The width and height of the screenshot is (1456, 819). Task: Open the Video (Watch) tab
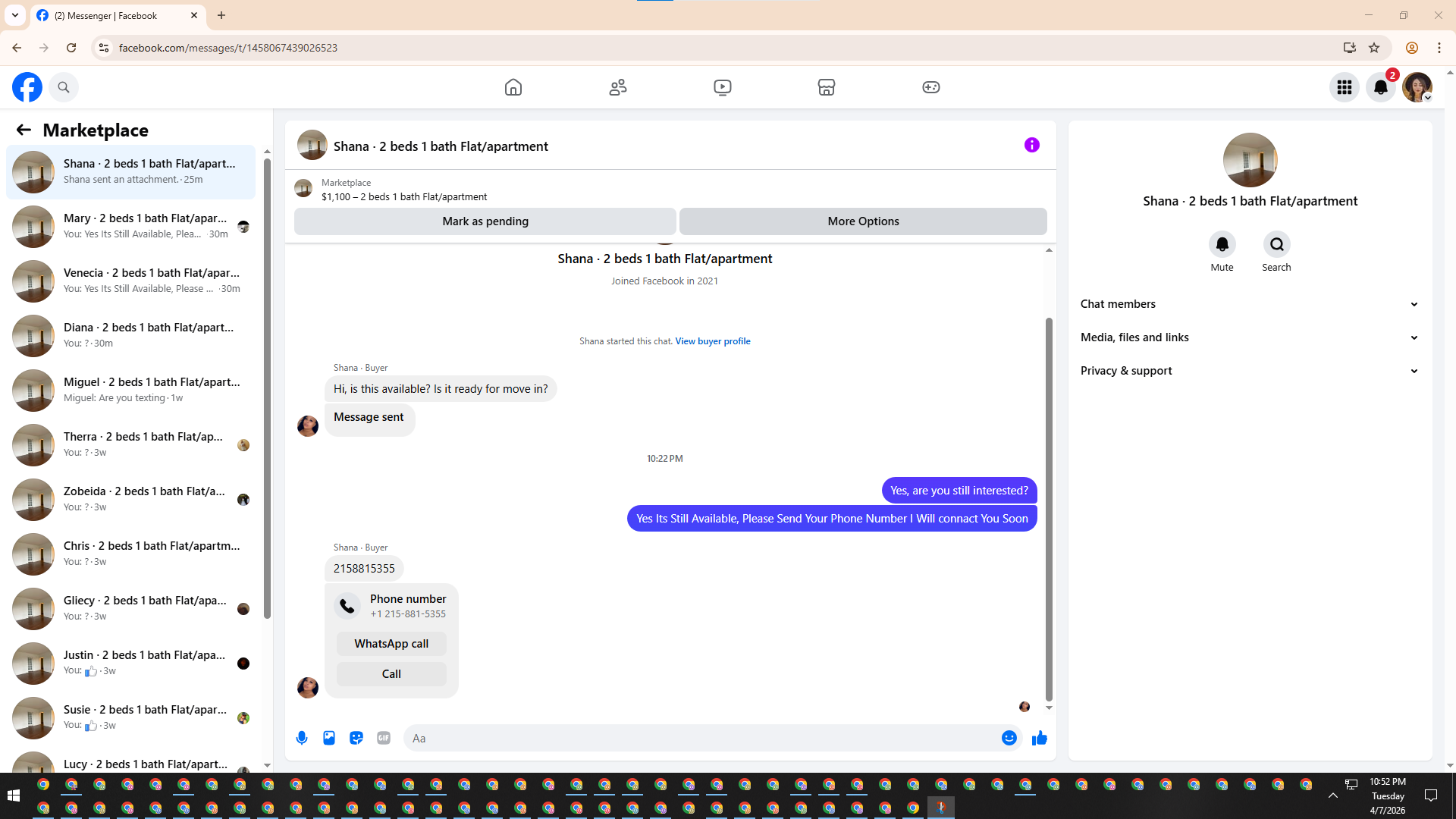coord(723,87)
